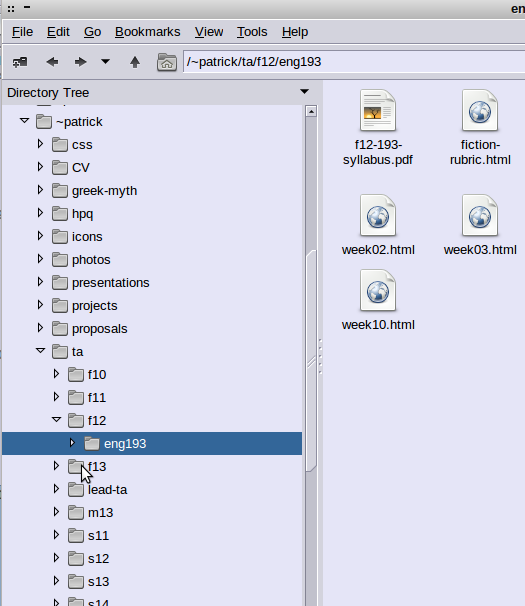Open the Bookmarks menu
This screenshot has height=606, width=525.
[148, 32]
